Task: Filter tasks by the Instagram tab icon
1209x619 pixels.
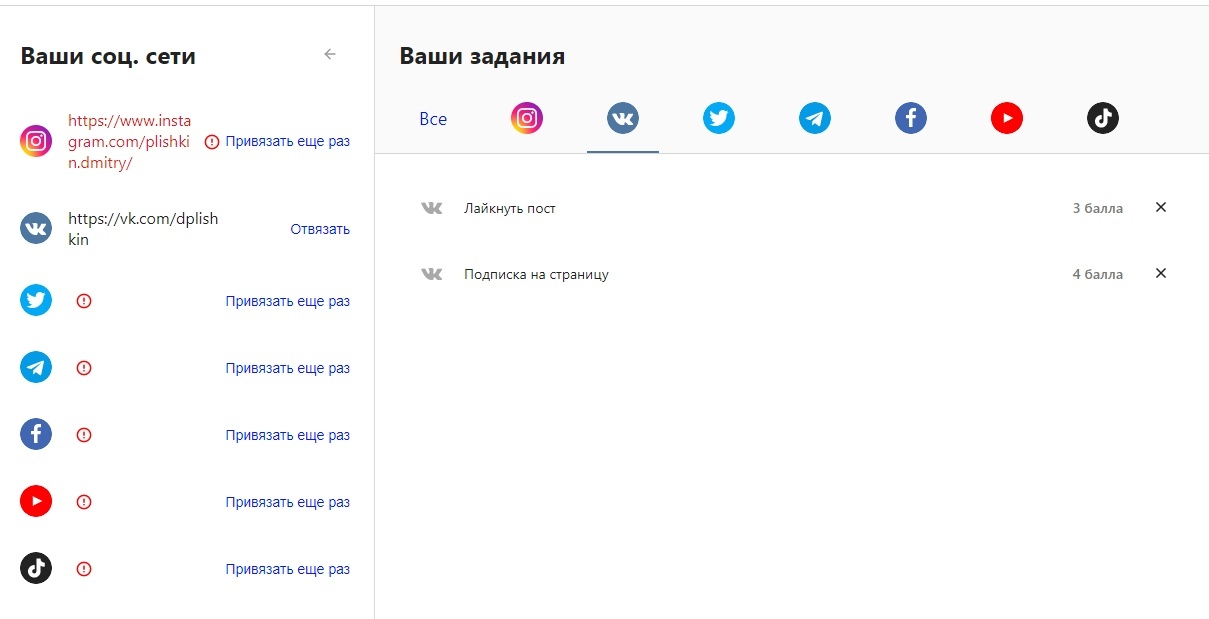Action: point(527,119)
